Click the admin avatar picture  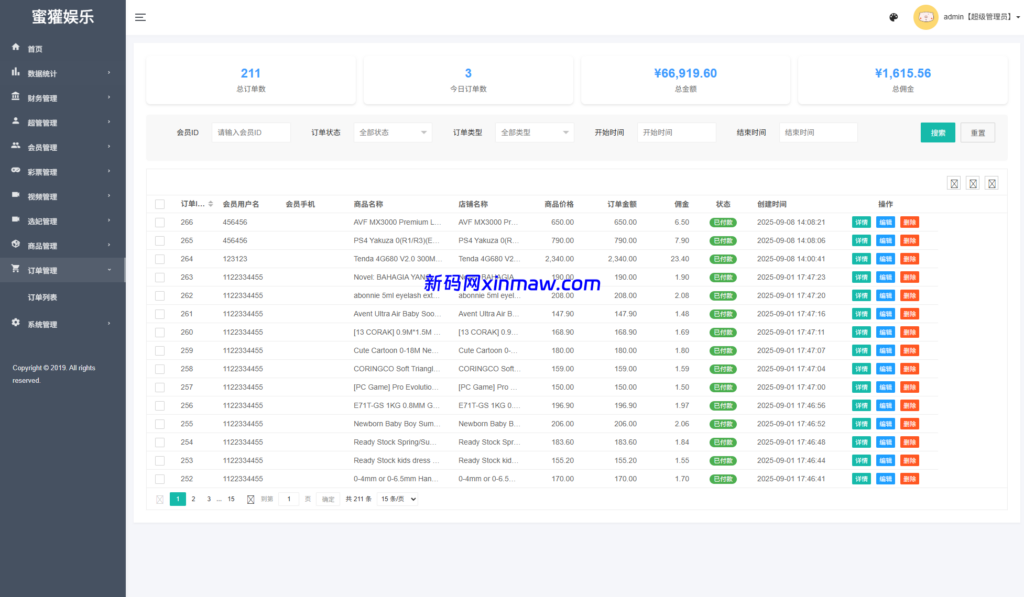(x=926, y=17)
